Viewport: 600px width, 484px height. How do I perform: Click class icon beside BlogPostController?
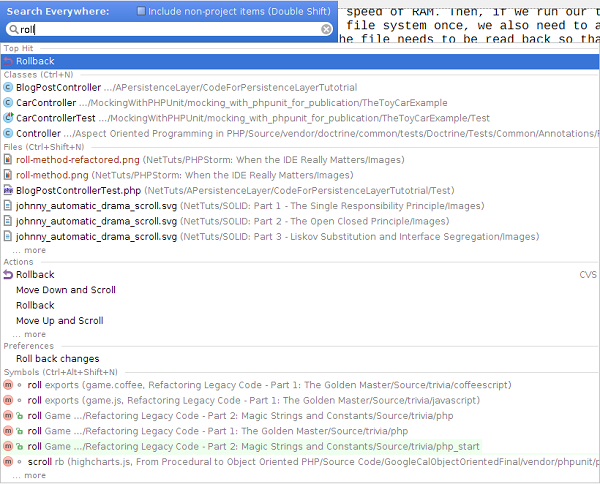8,87
